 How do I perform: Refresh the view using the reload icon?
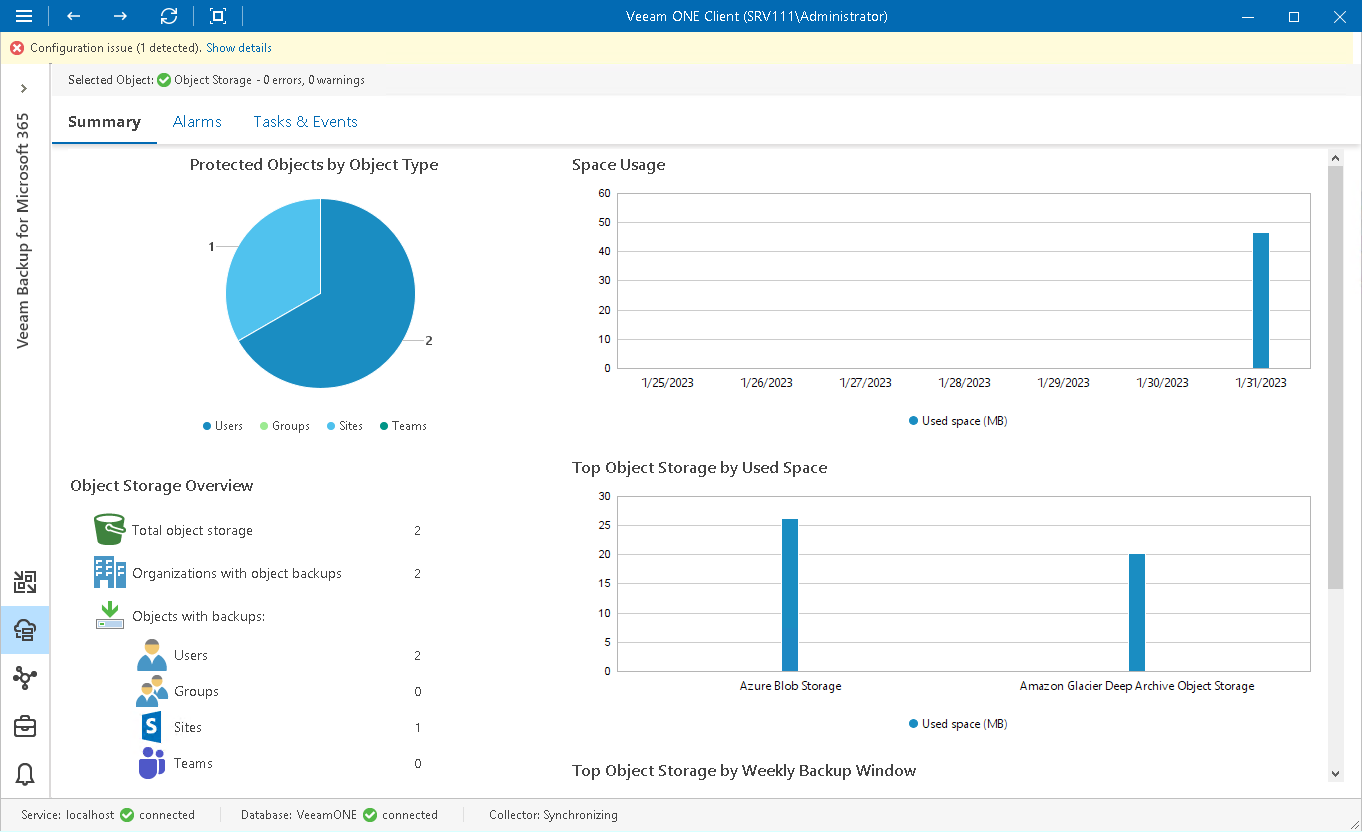click(x=169, y=16)
